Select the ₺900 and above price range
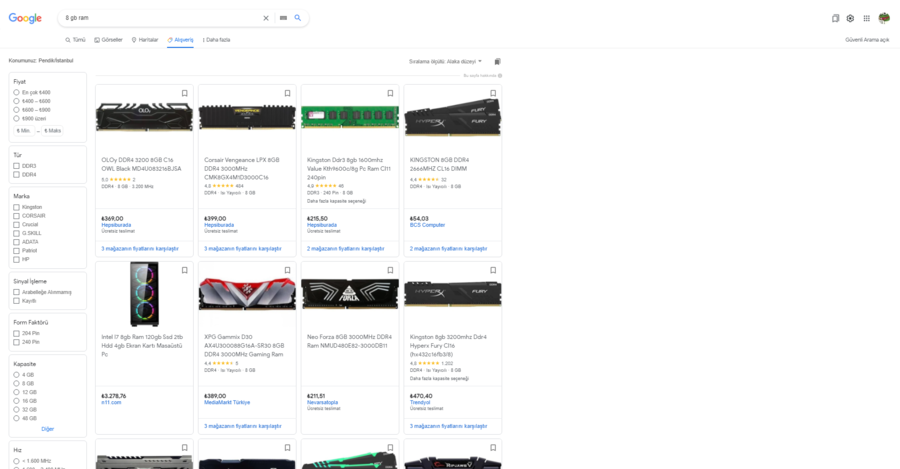The height and width of the screenshot is (469, 900). click(16, 118)
